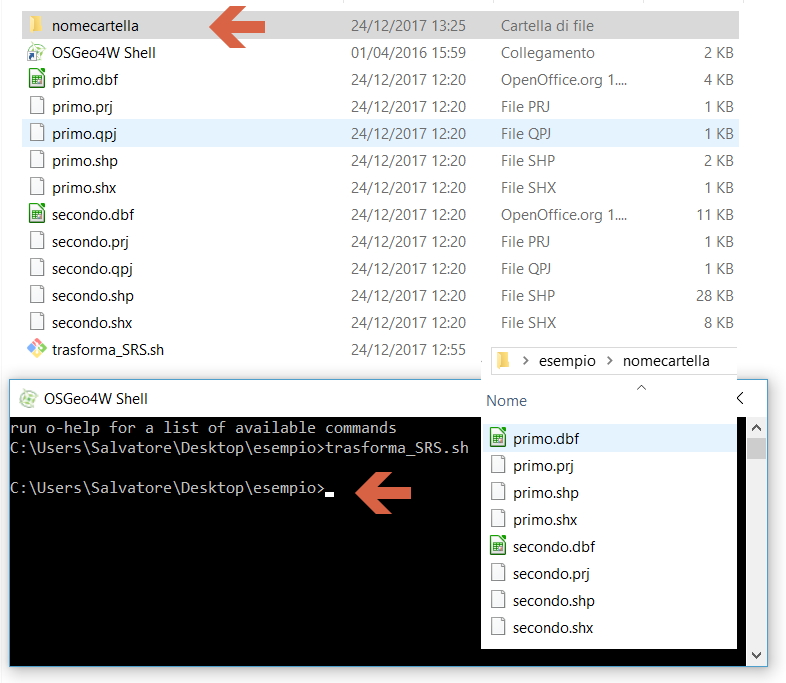
Task: Click primo.dbf icon in nomecartella panel
Action: click(x=498, y=438)
